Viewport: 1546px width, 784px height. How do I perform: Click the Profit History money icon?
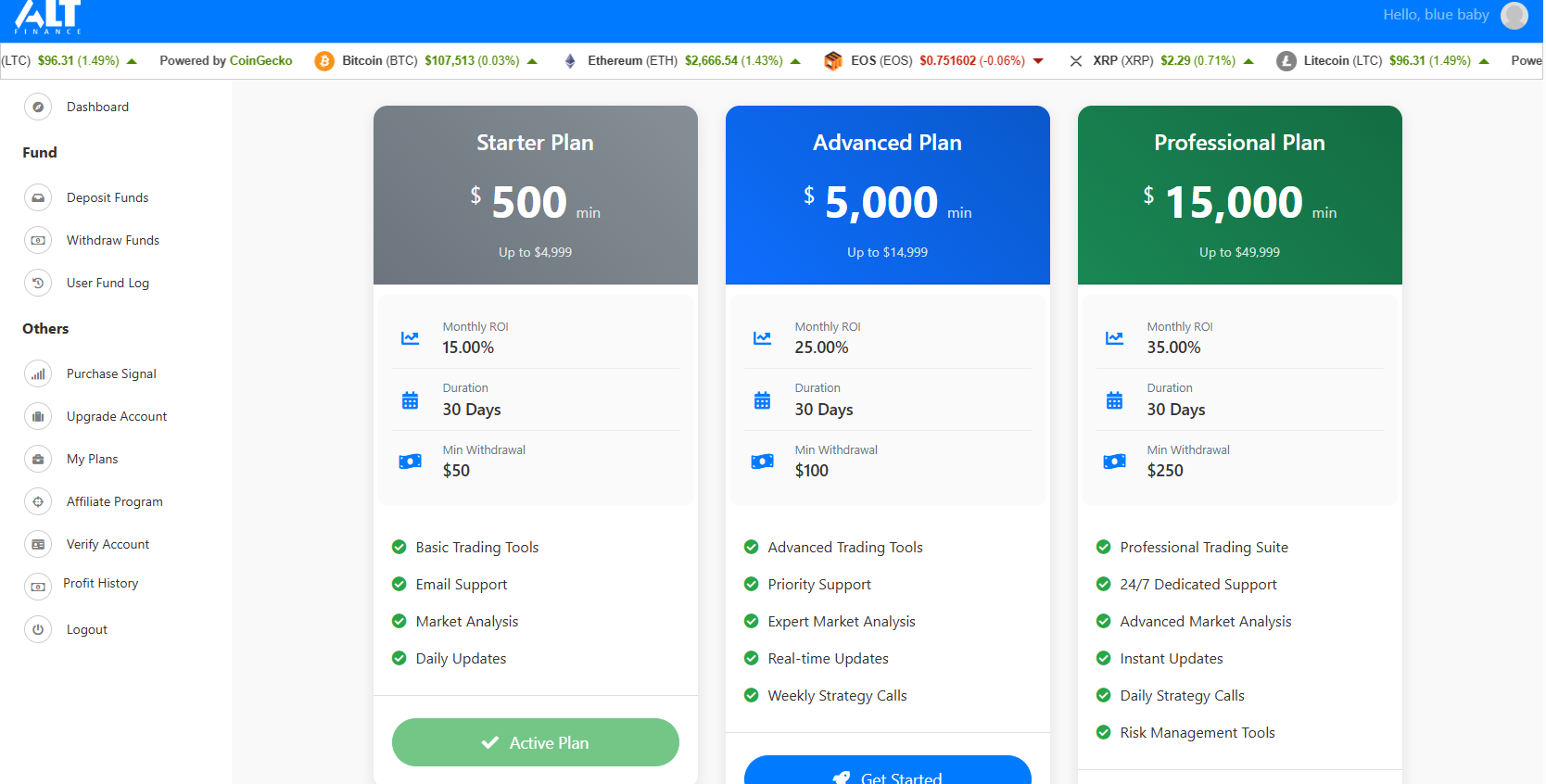(x=38, y=587)
